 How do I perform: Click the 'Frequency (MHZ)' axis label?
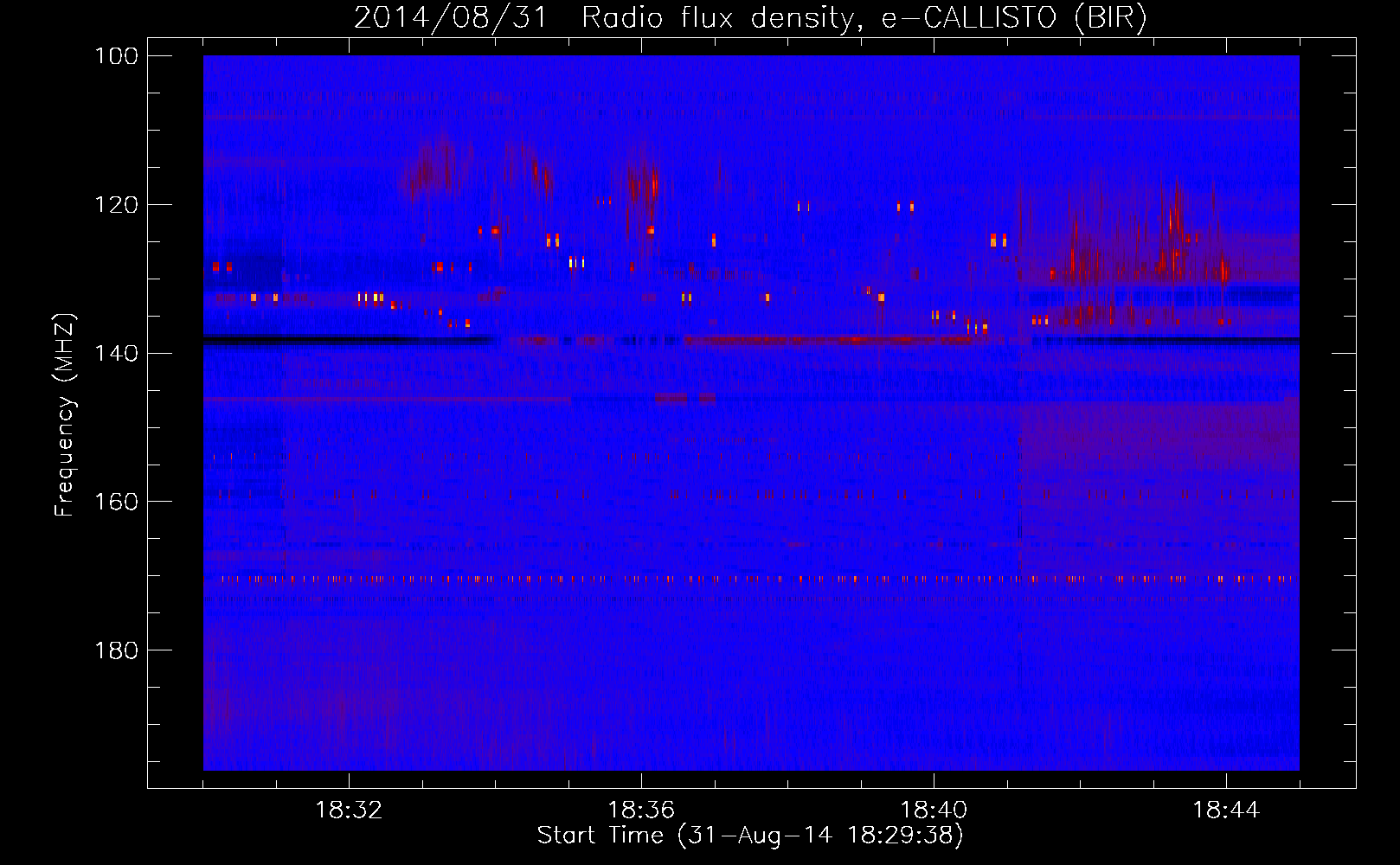pyautogui.click(x=65, y=415)
